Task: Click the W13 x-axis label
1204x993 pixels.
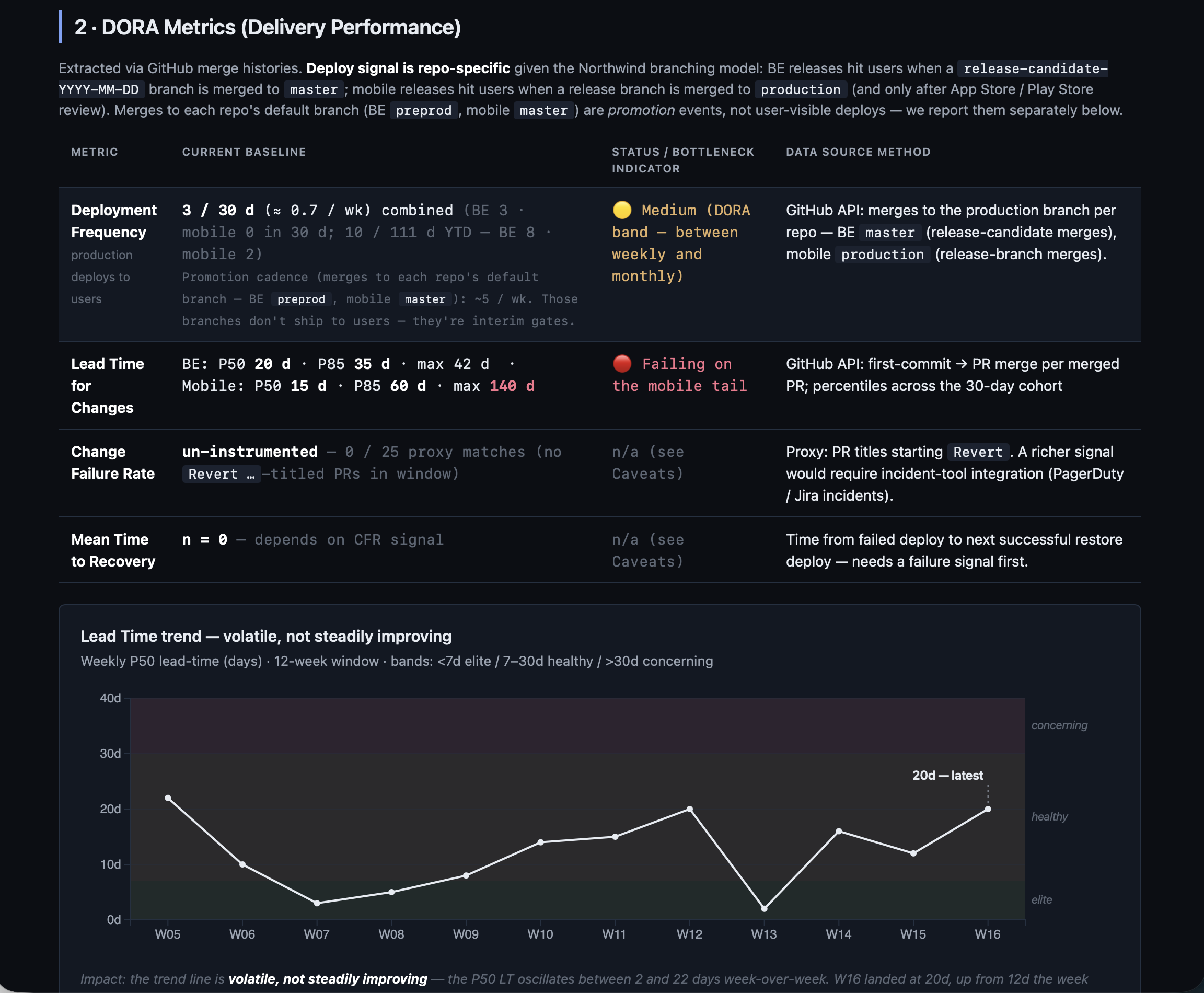Action: (764, 934)
